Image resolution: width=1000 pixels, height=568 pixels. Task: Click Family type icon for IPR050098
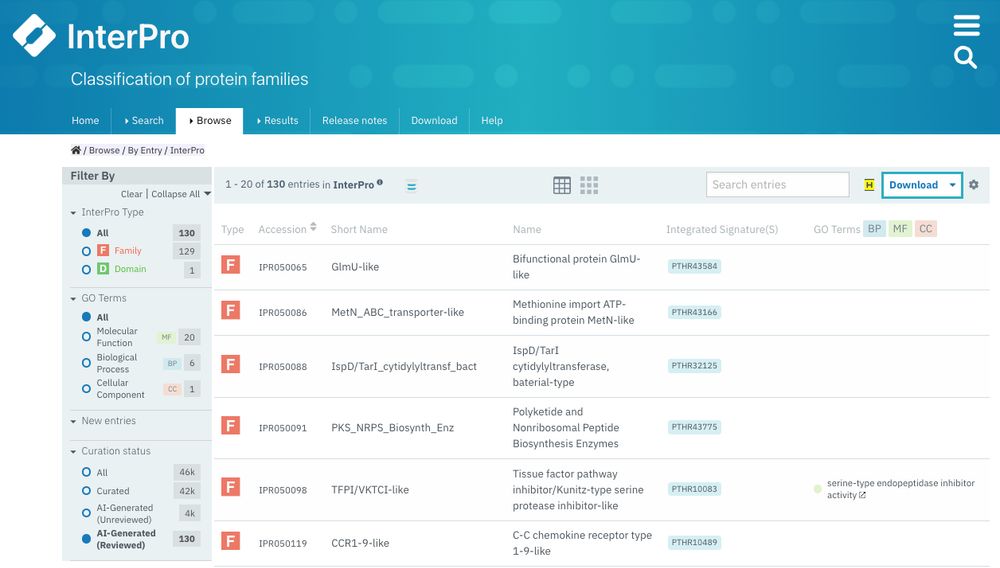pos(231,488)
